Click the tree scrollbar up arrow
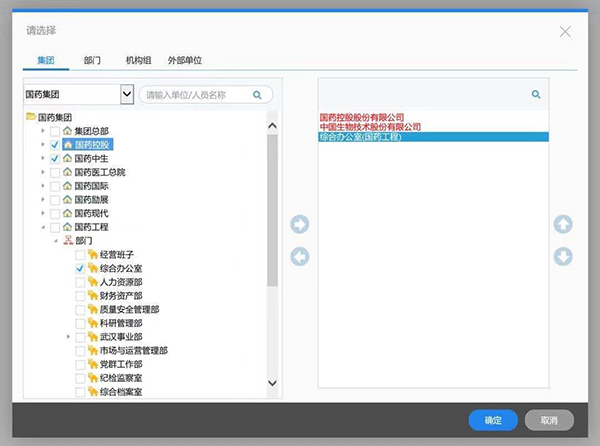This screenshot has height=446, width=600. (272, 125)
